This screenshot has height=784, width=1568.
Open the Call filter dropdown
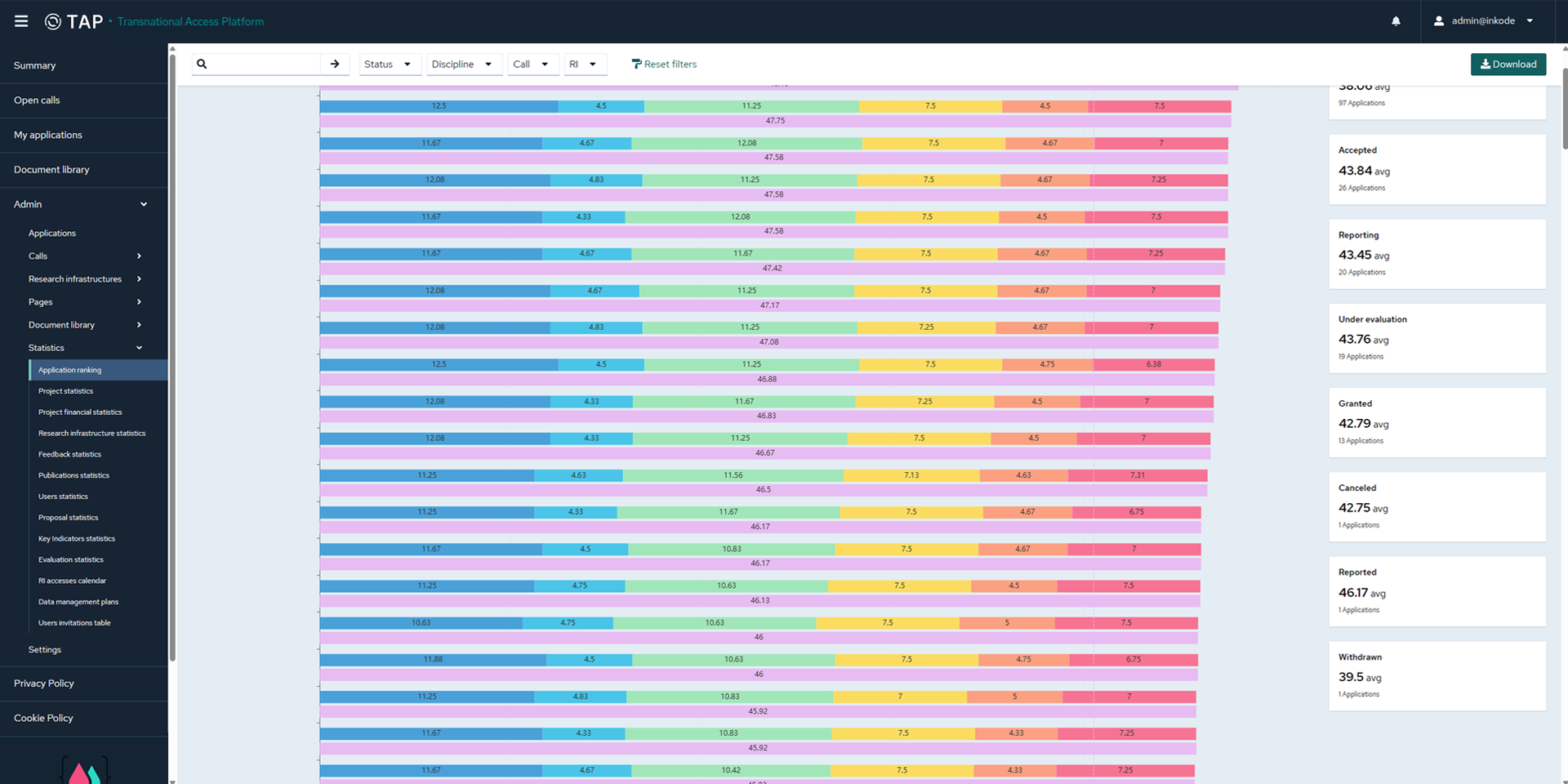532,64
